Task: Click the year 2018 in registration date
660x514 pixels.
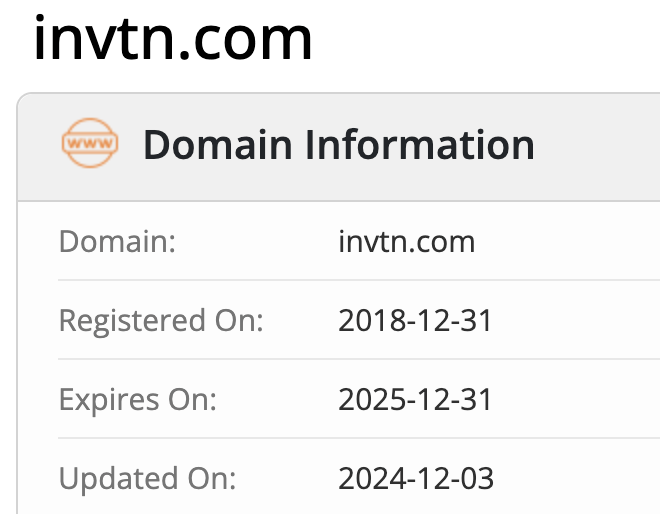Action: click(x=367, y=321)
